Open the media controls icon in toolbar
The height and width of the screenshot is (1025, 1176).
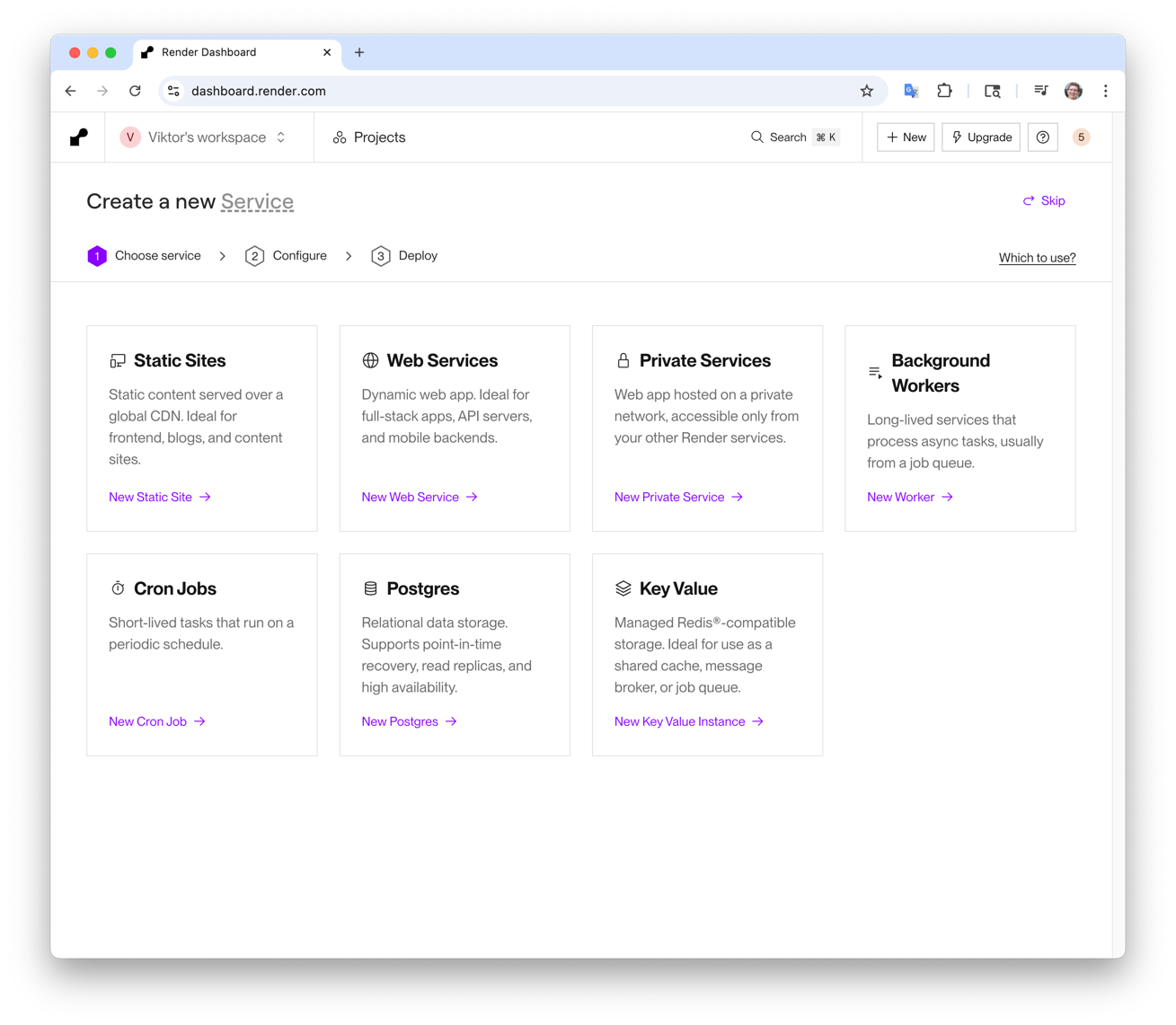pos(1040,91)
